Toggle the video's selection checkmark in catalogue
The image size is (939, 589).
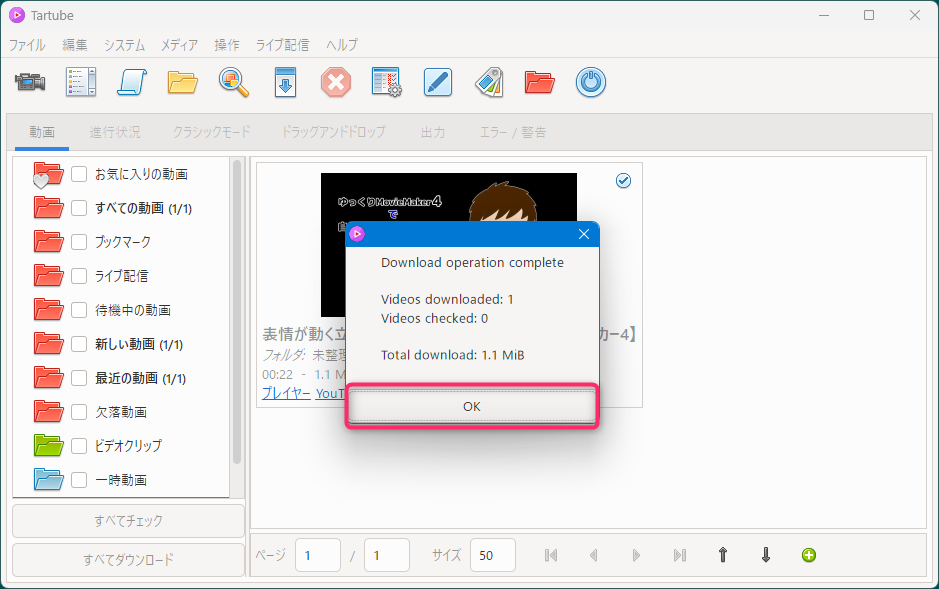(x=623, y=180)
